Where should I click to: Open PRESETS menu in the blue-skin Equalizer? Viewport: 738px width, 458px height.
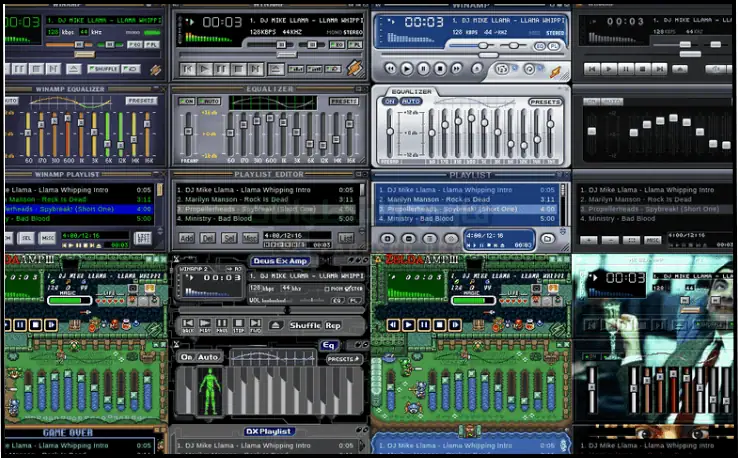click(544, 102)
